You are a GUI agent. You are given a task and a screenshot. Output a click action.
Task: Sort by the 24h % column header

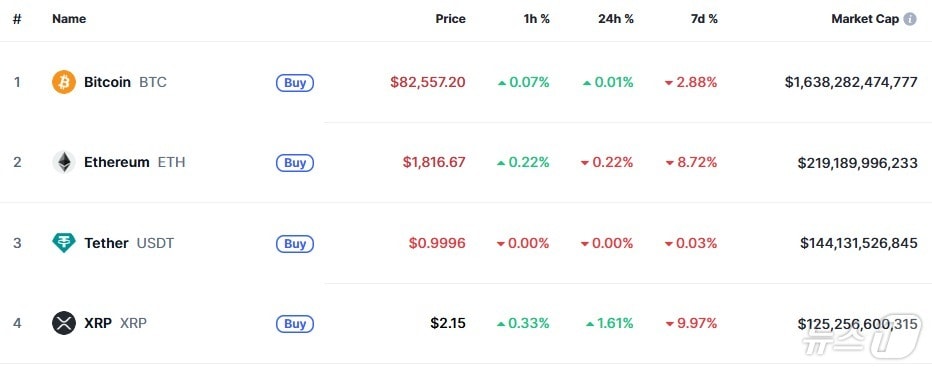point(616,19)
